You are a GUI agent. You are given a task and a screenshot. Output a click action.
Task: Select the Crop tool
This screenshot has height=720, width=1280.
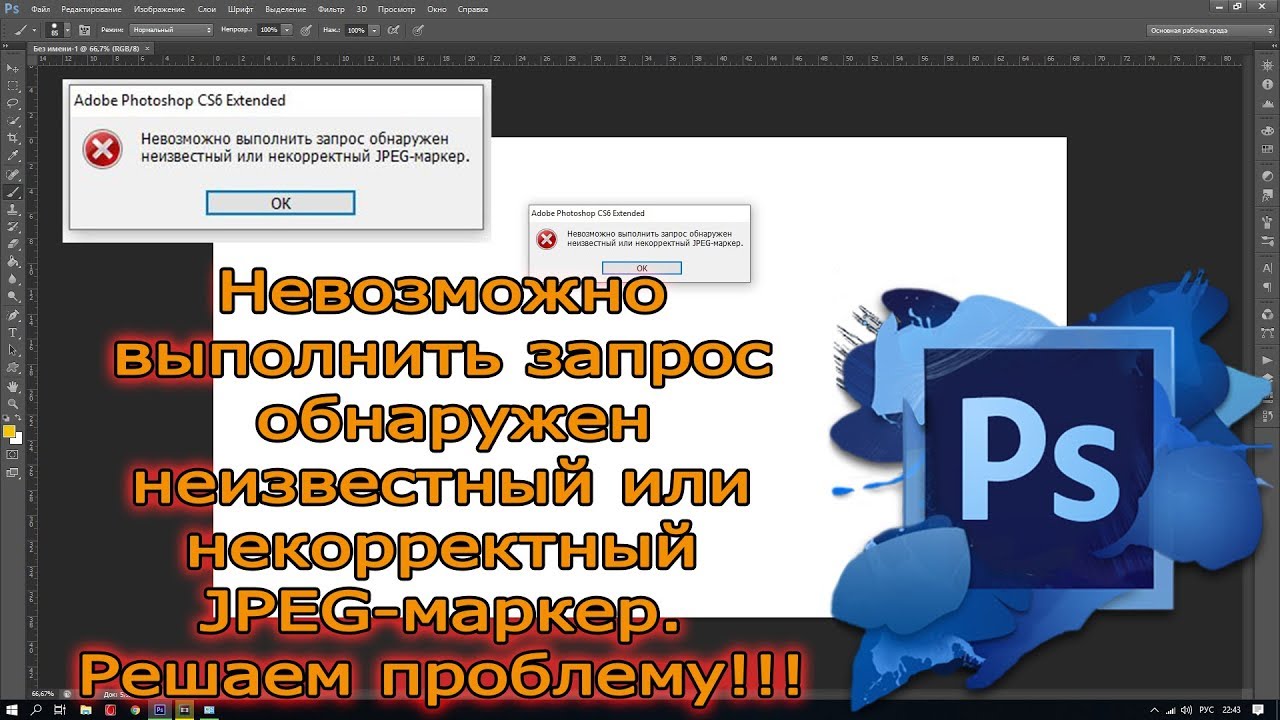(13, 138)
